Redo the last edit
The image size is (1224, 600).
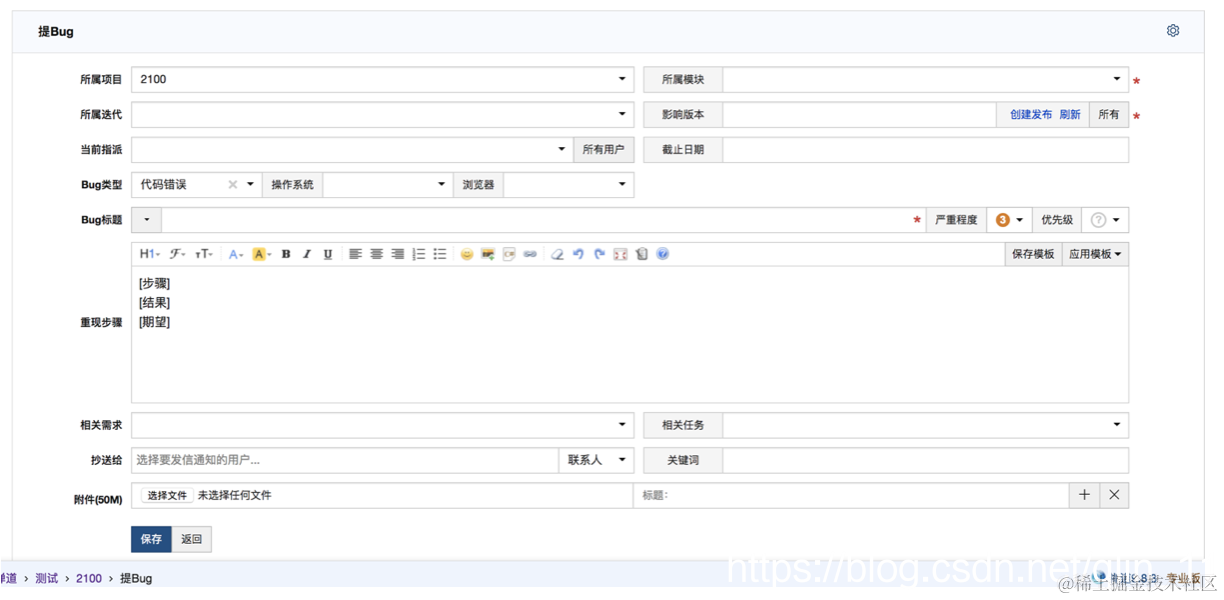pos(599,254)
